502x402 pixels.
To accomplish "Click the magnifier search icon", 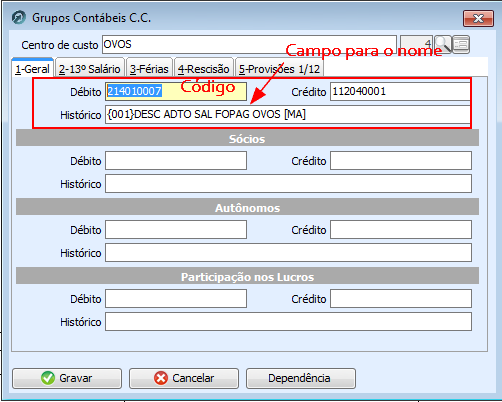I will point(443,44).
